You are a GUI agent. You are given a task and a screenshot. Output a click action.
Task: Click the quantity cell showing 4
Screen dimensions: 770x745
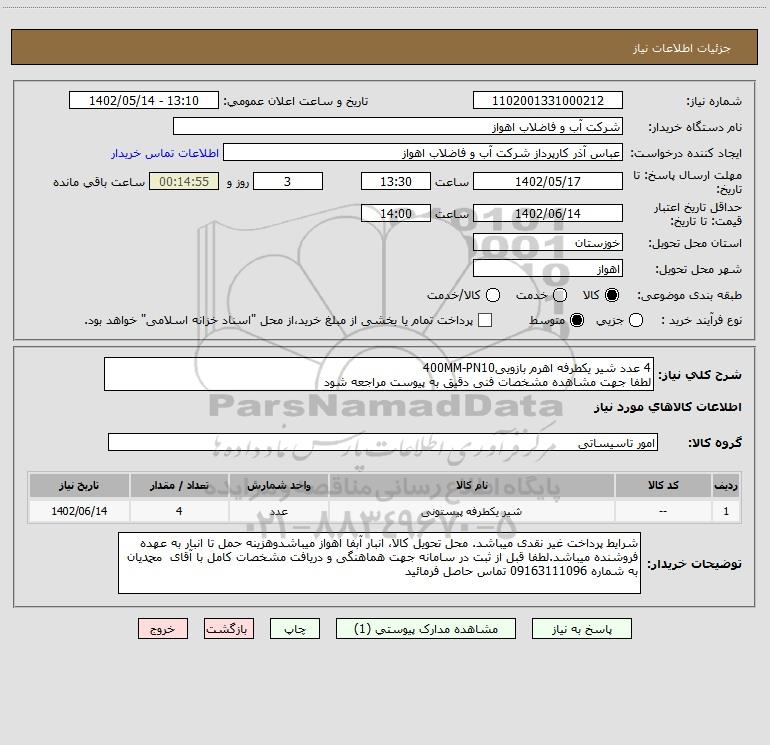[x=179, y=511]
